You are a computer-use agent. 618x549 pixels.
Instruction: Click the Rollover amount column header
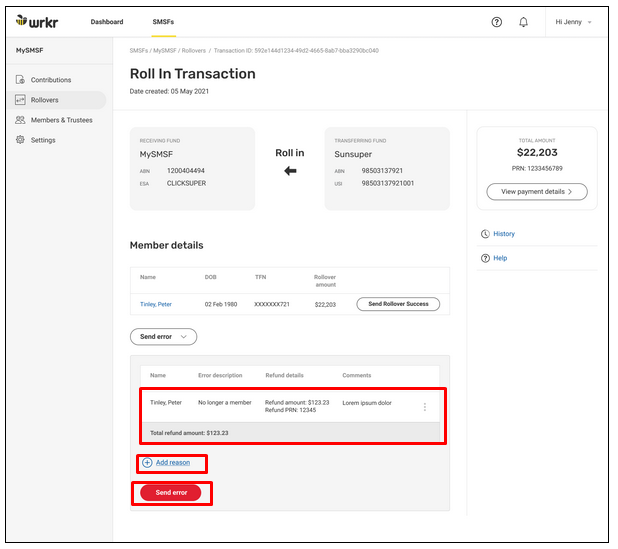pyautogui.click(x=325, y=281)
